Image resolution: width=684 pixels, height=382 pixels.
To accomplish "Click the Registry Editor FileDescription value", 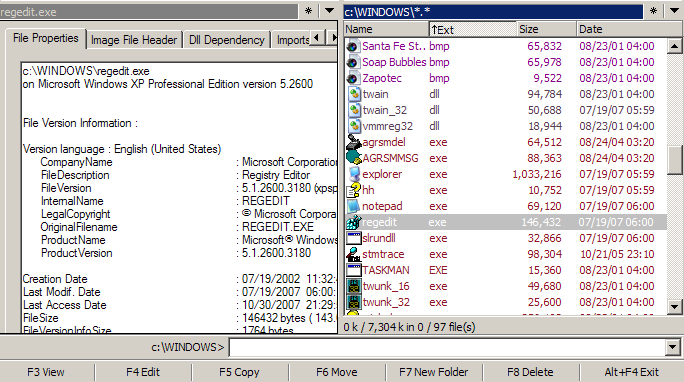I will [276, 175].
